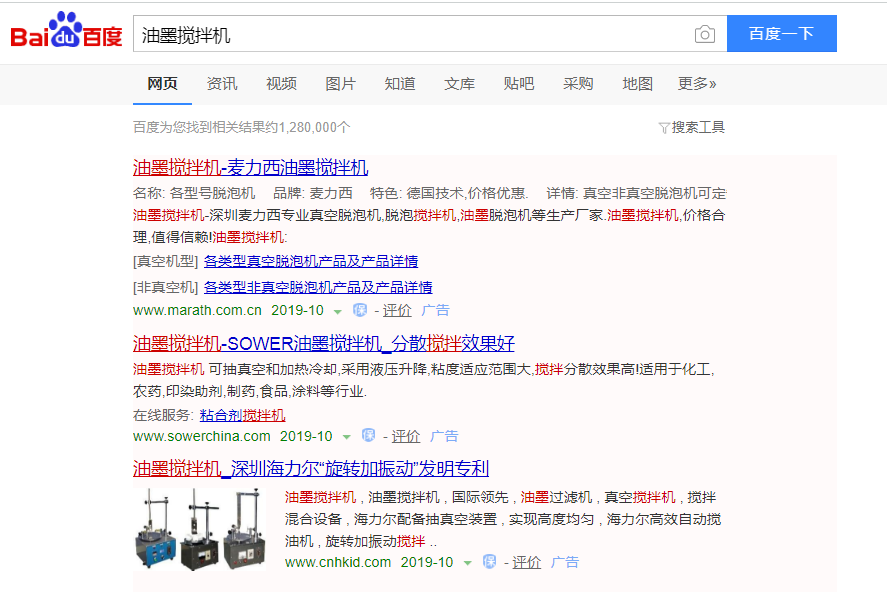Click shield icon next to www.marath.com.cn
This screenshot has height=592, width=887.
pyautogui.click(x=360, y=310)
